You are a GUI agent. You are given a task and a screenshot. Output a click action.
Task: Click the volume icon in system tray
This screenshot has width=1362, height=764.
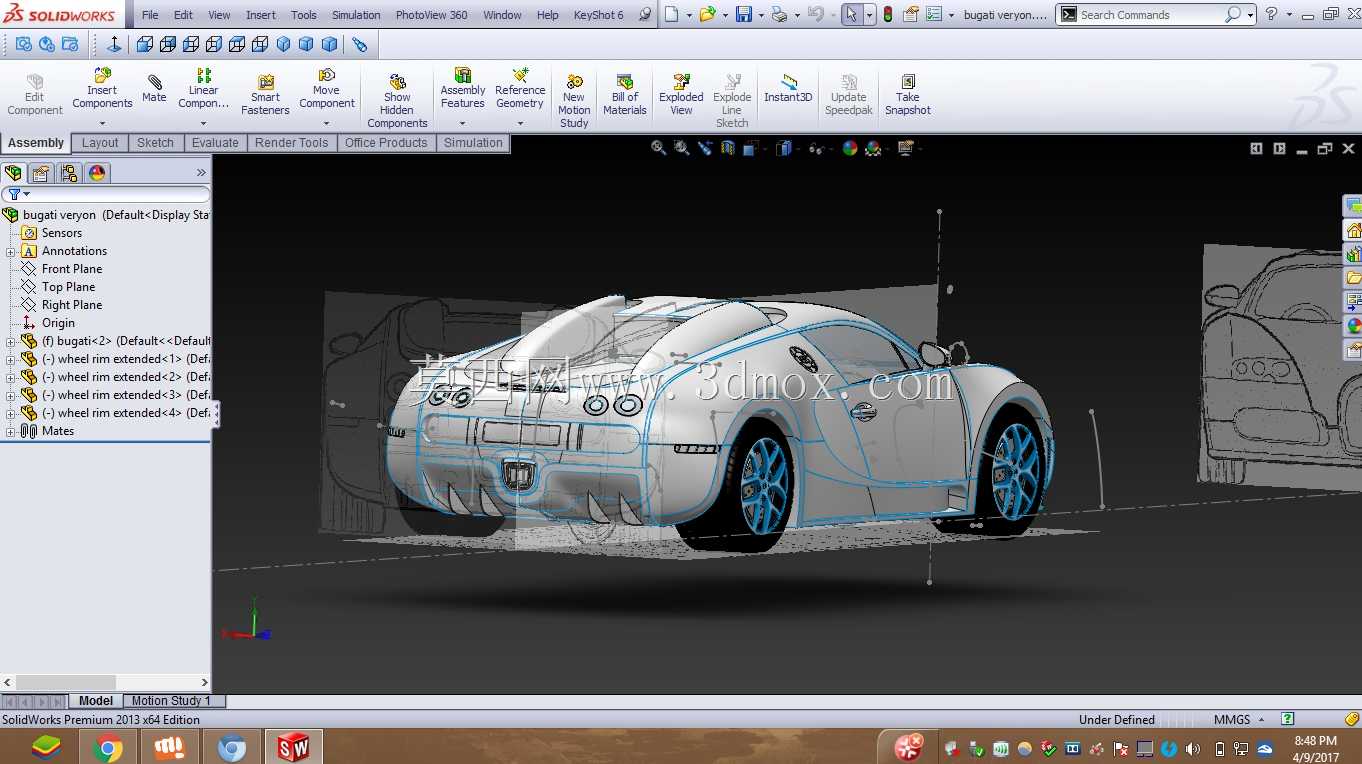click(x=1193, y=749)
